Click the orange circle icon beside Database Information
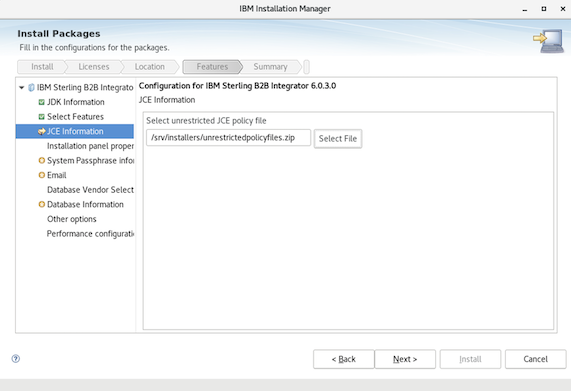 [x=42, y=204]
